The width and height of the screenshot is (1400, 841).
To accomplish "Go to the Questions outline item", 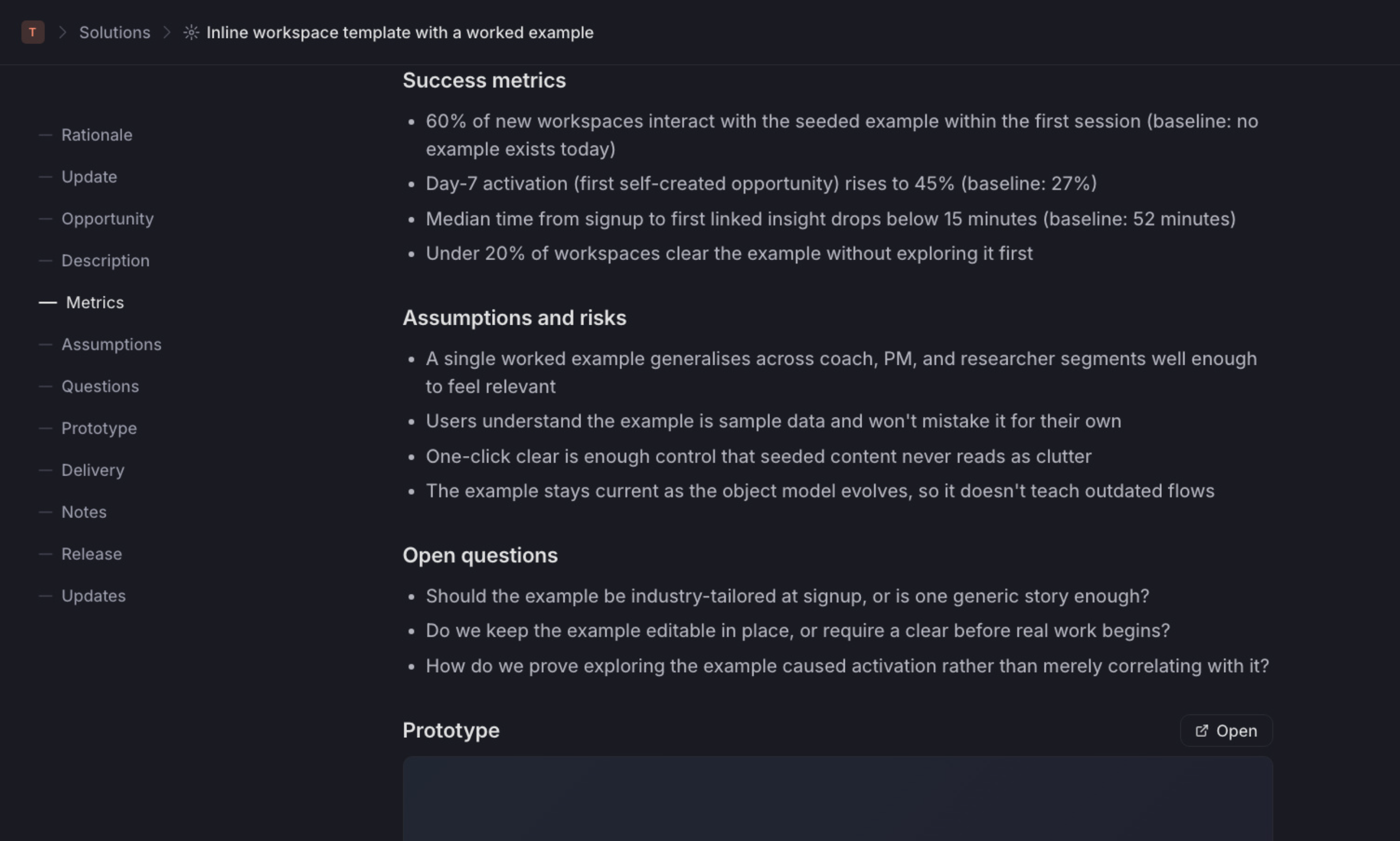I will point(100,387).
